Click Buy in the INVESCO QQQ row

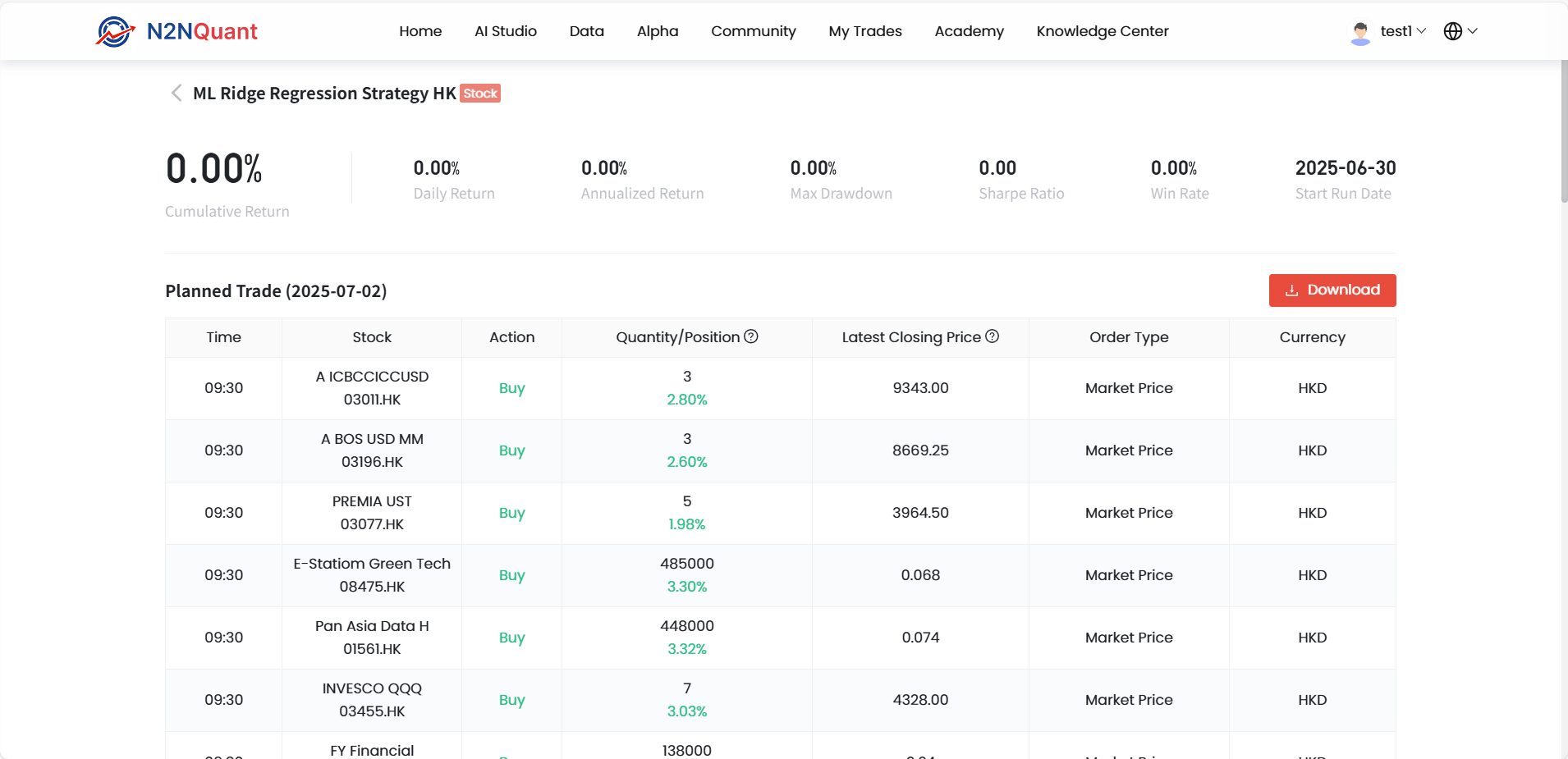pos(512,700)
